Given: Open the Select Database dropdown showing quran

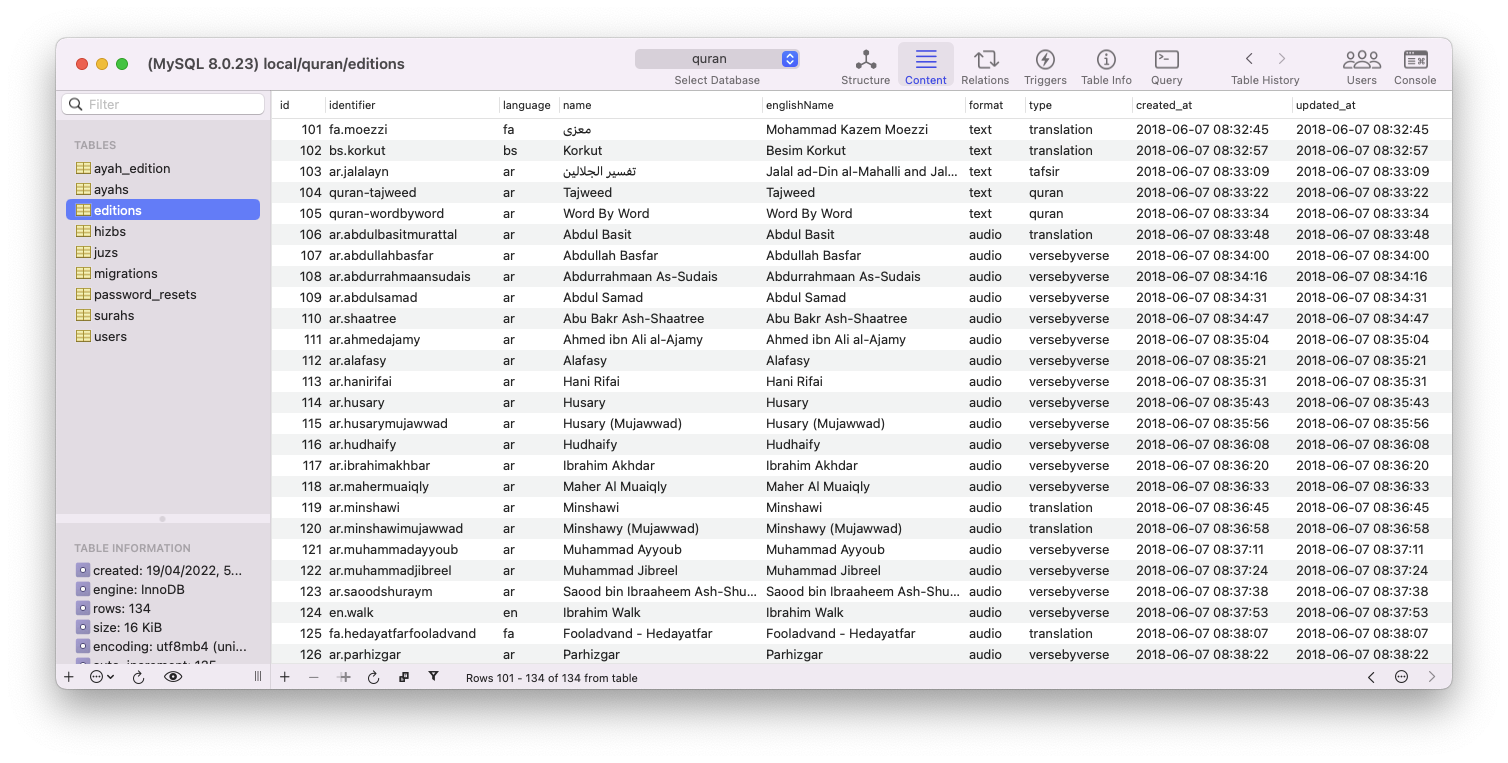Looking at the screenshot, I should click(717, 59).
